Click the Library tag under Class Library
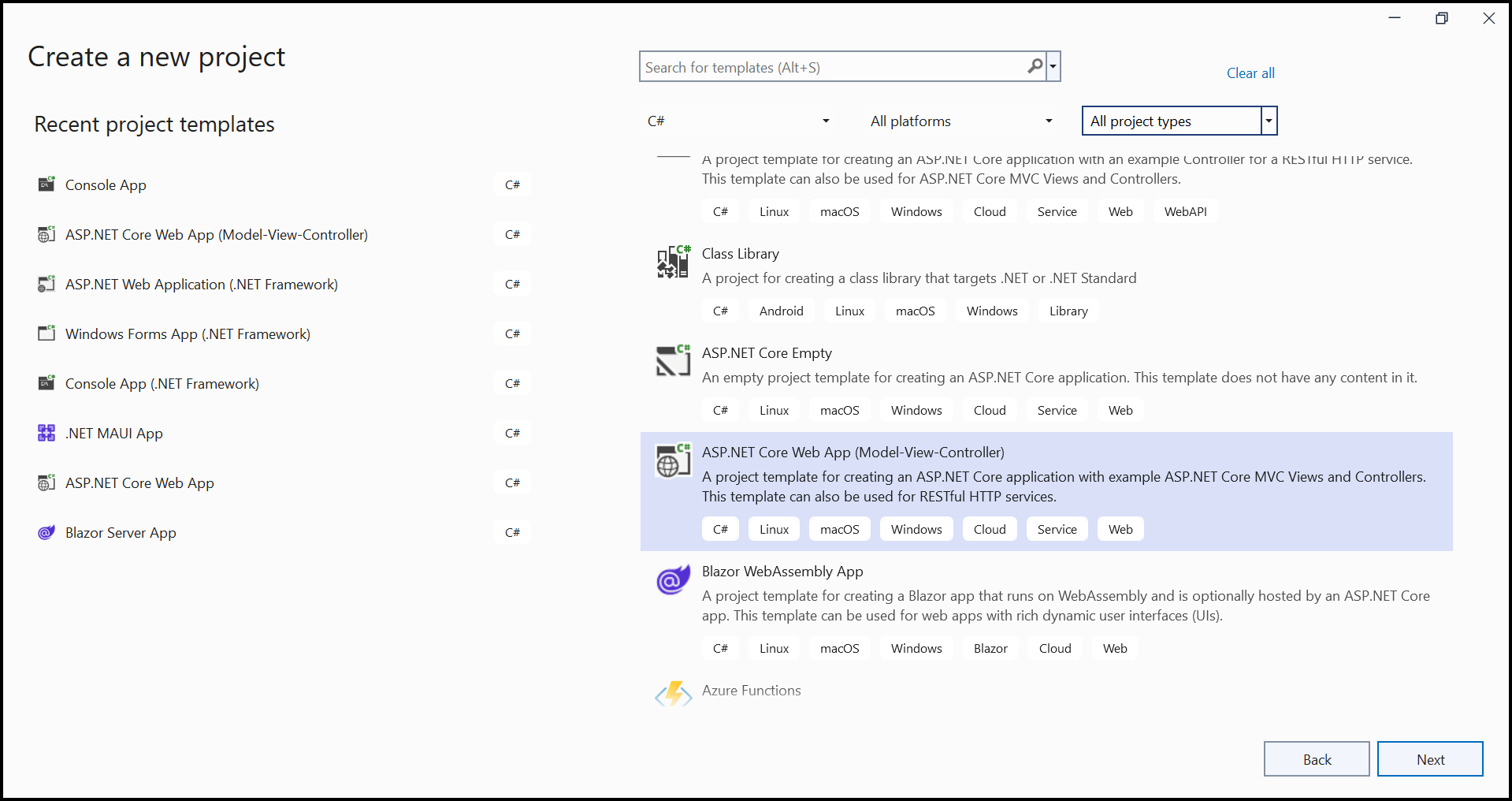This screenshot has width=1512, height=801. tap(1068, 311)
